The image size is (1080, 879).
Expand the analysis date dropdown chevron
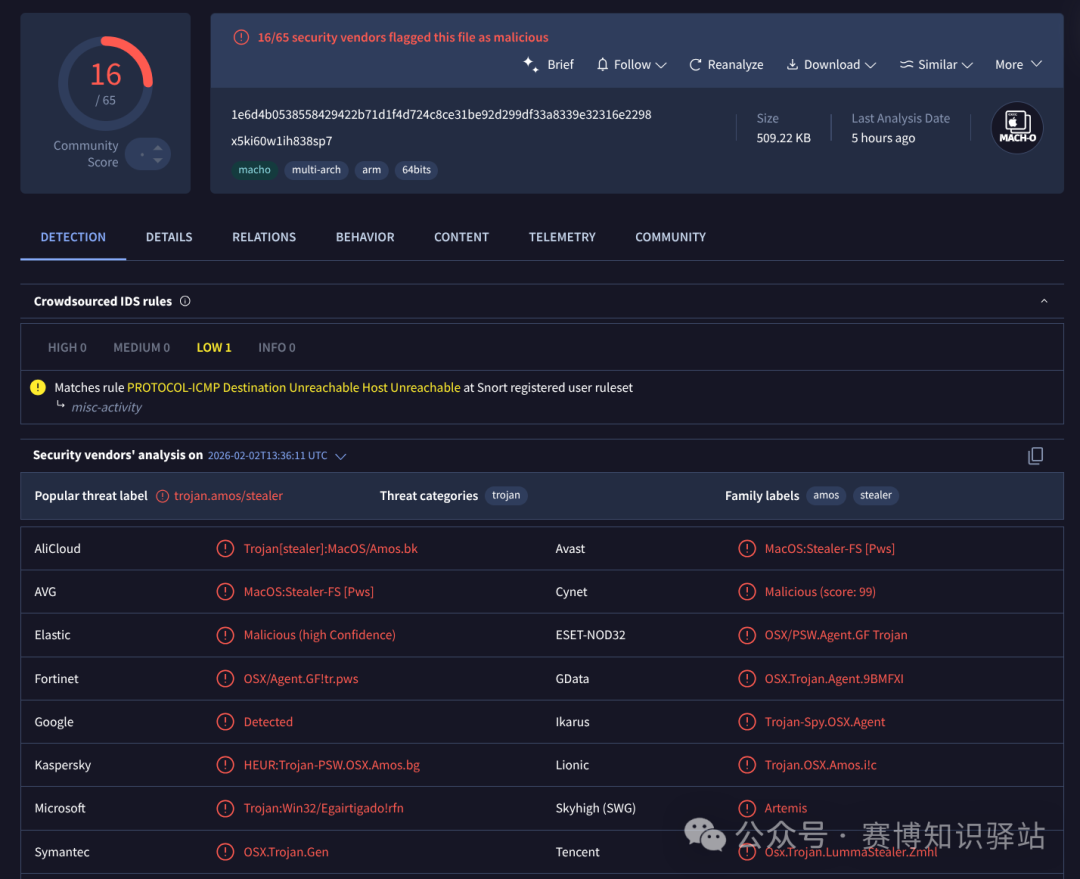pos(340,456)
